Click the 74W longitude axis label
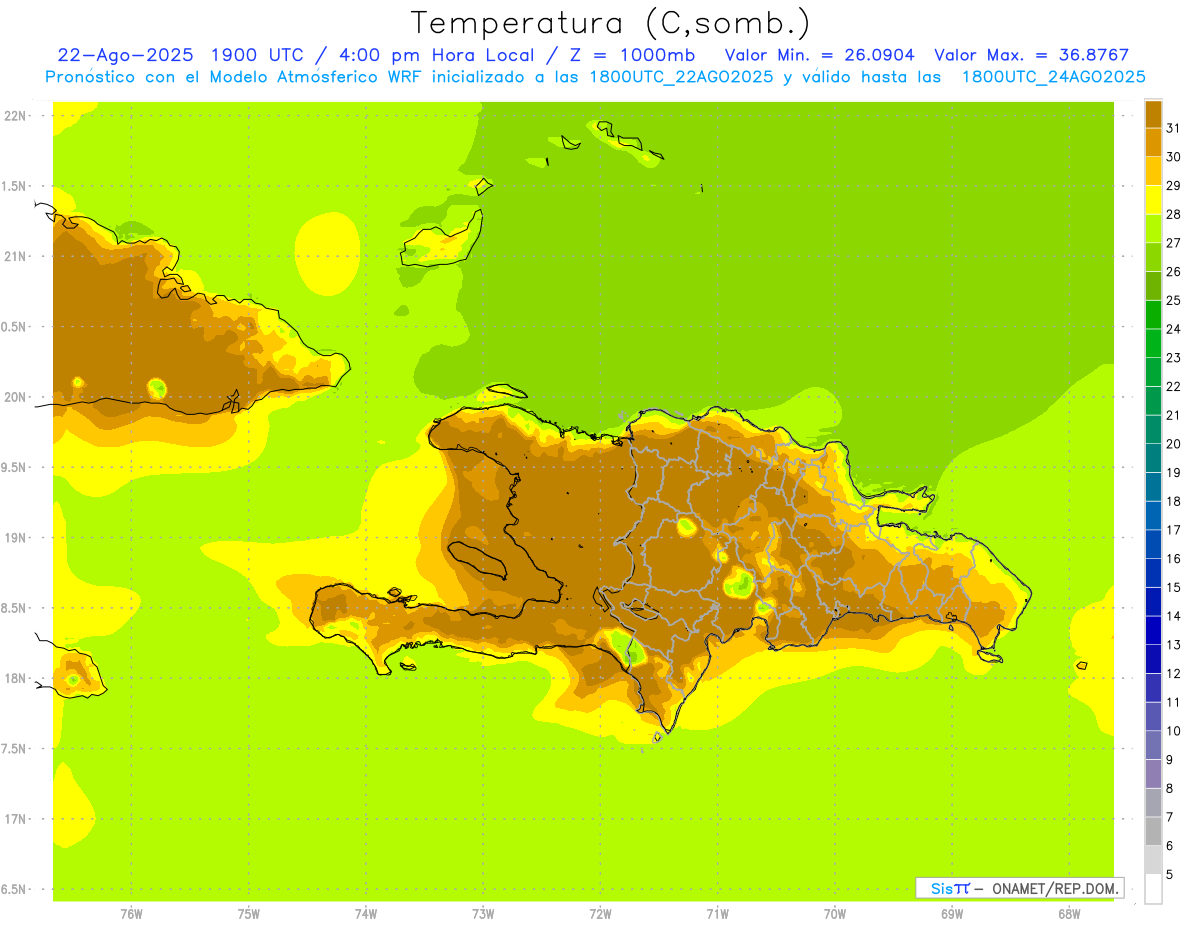The image size is (1200, 927). (366, 914)
